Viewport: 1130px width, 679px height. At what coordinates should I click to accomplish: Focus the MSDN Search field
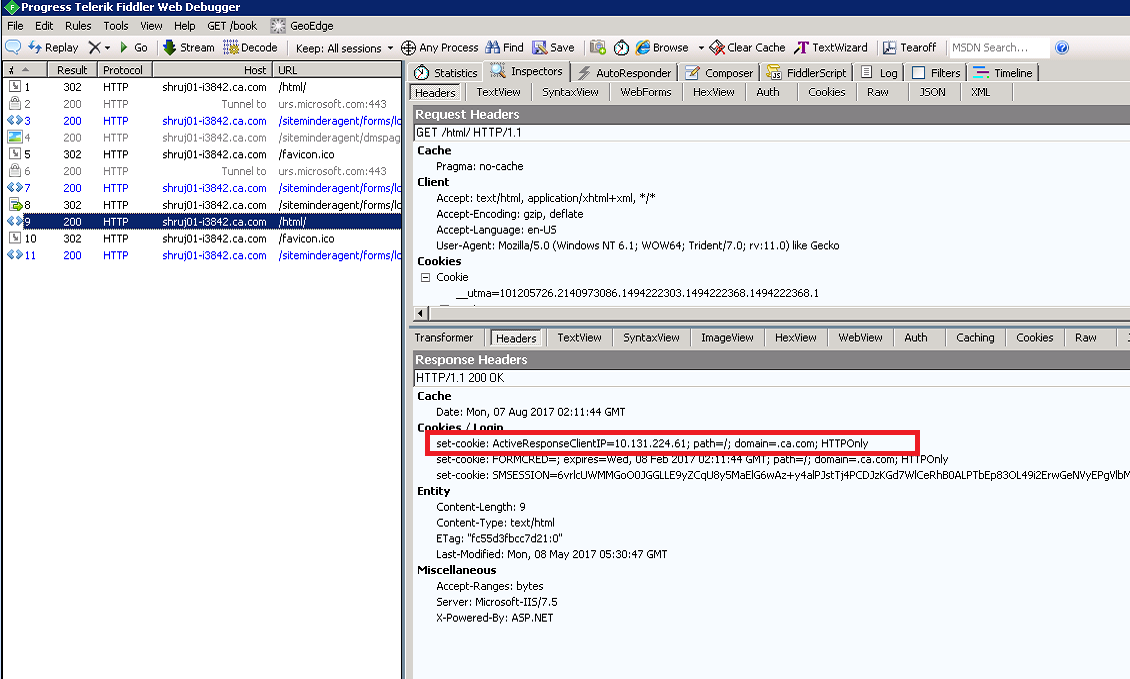coord(997,48)
